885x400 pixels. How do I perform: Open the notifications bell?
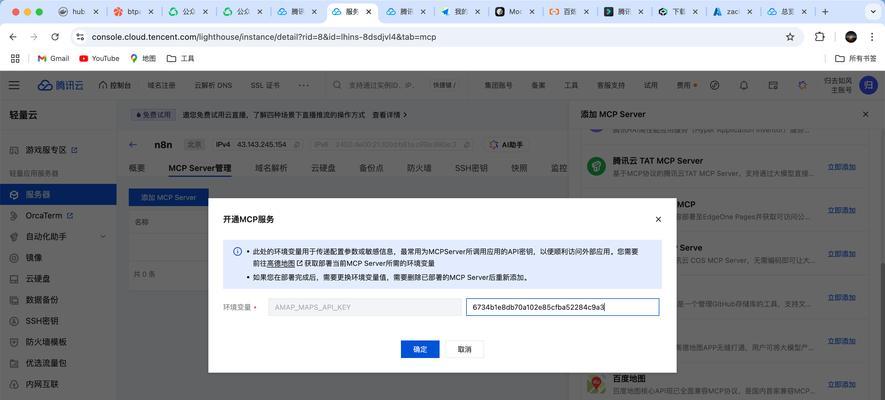point(744,85)
